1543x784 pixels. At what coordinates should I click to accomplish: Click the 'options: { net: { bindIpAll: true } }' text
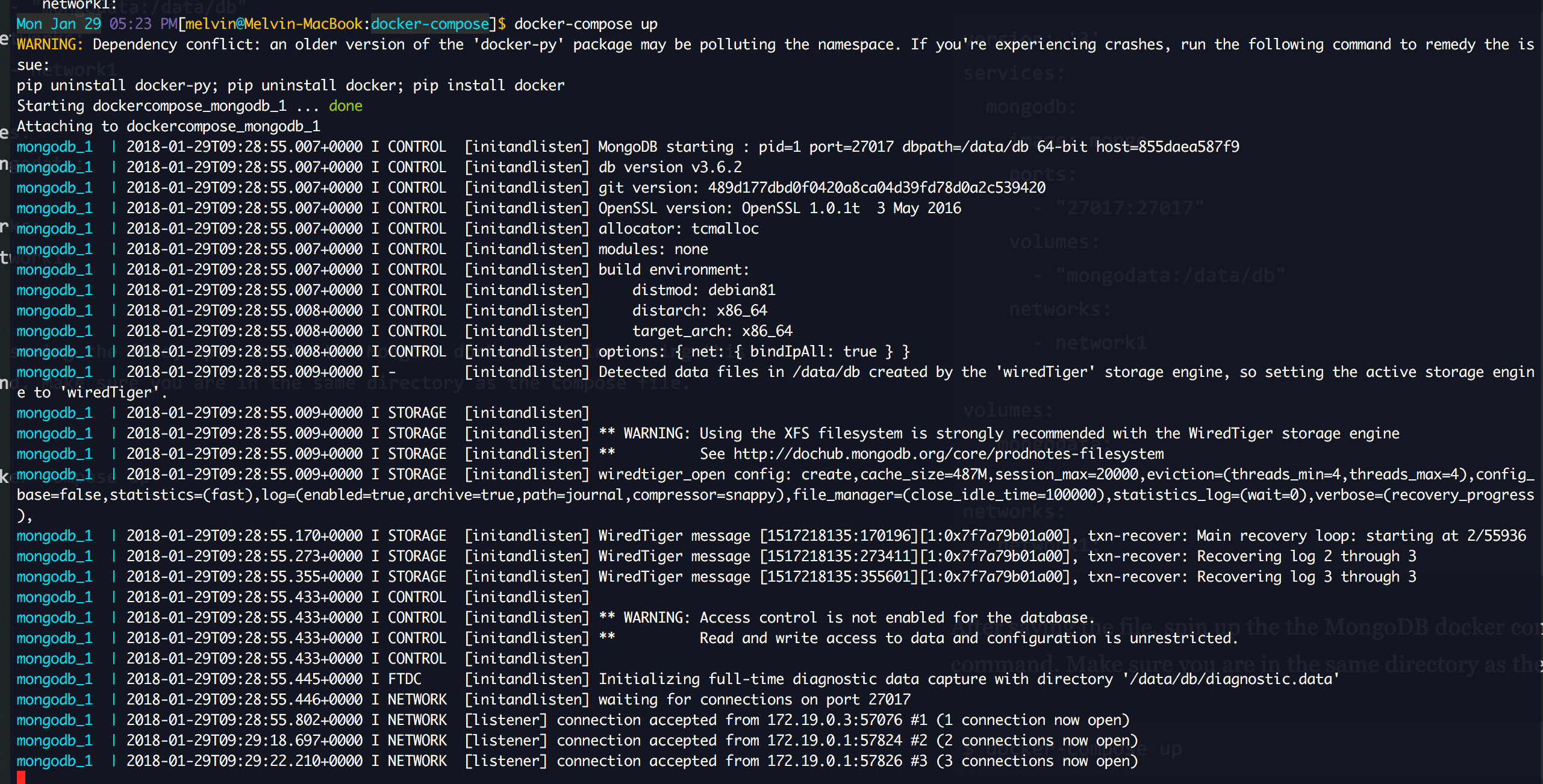754,352
